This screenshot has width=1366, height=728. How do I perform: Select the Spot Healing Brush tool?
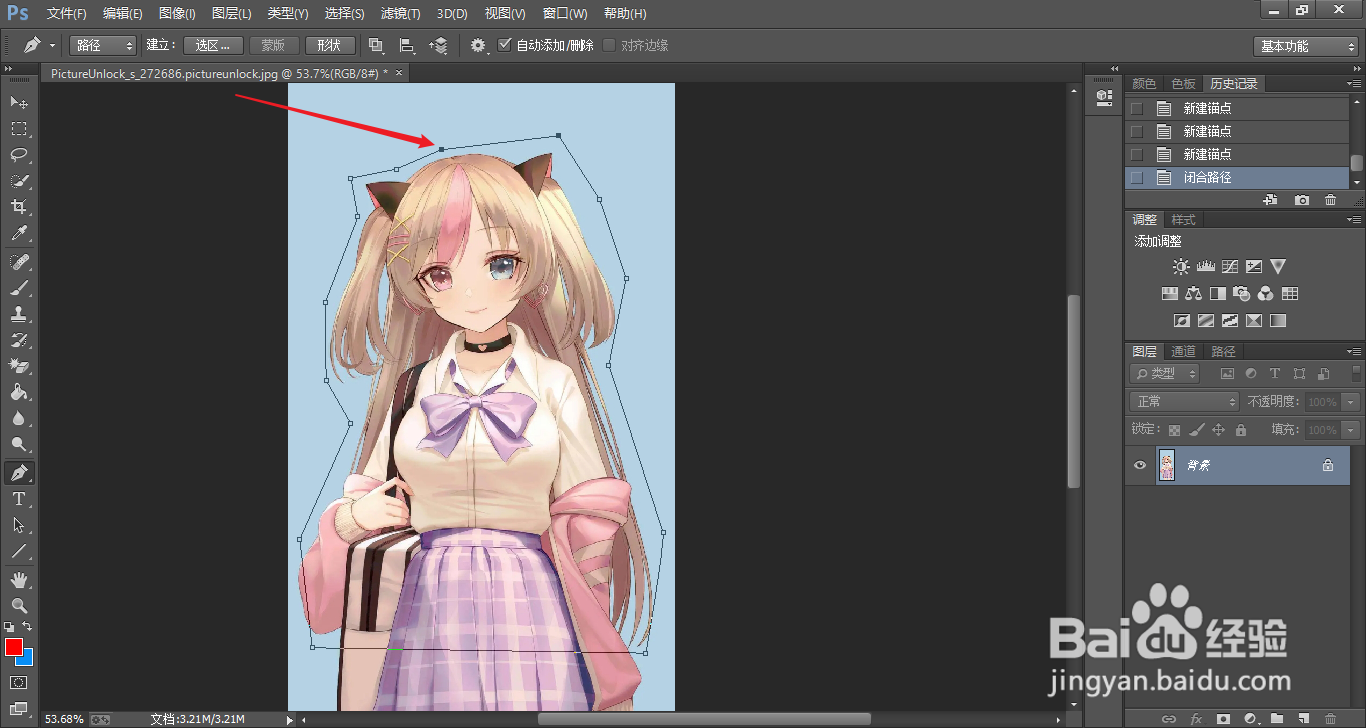point(19,262)
